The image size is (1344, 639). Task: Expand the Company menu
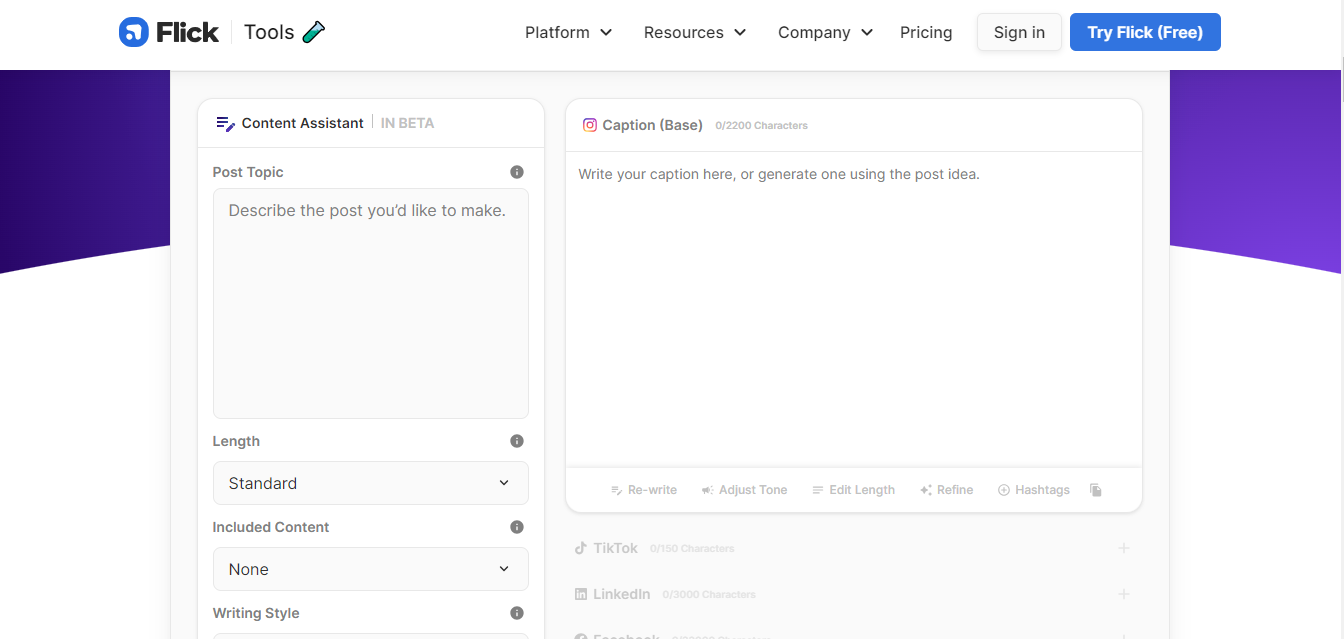point(826,32)
